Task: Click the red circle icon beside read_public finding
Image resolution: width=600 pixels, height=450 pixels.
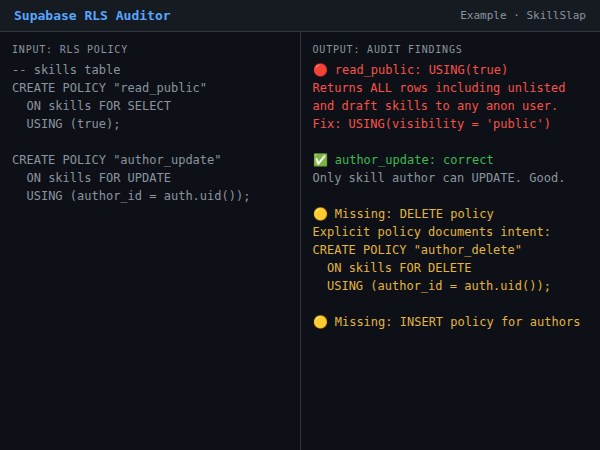Action: [x=320, y=70]
